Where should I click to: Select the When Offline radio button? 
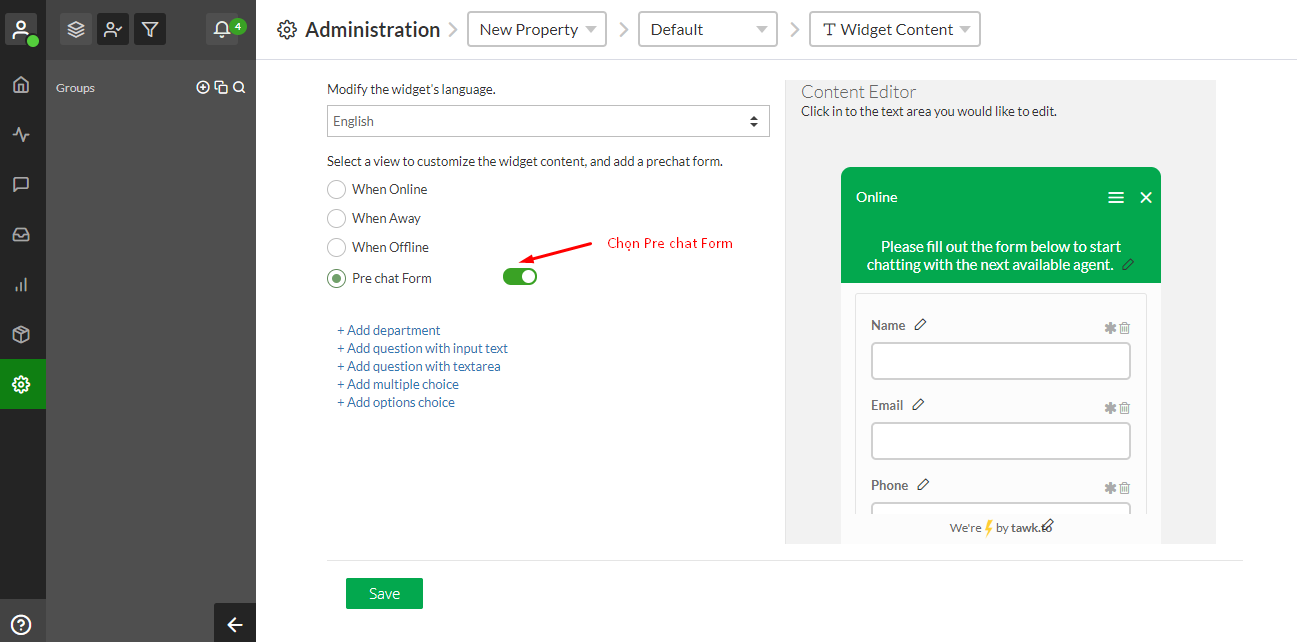(x=337, y=247)
